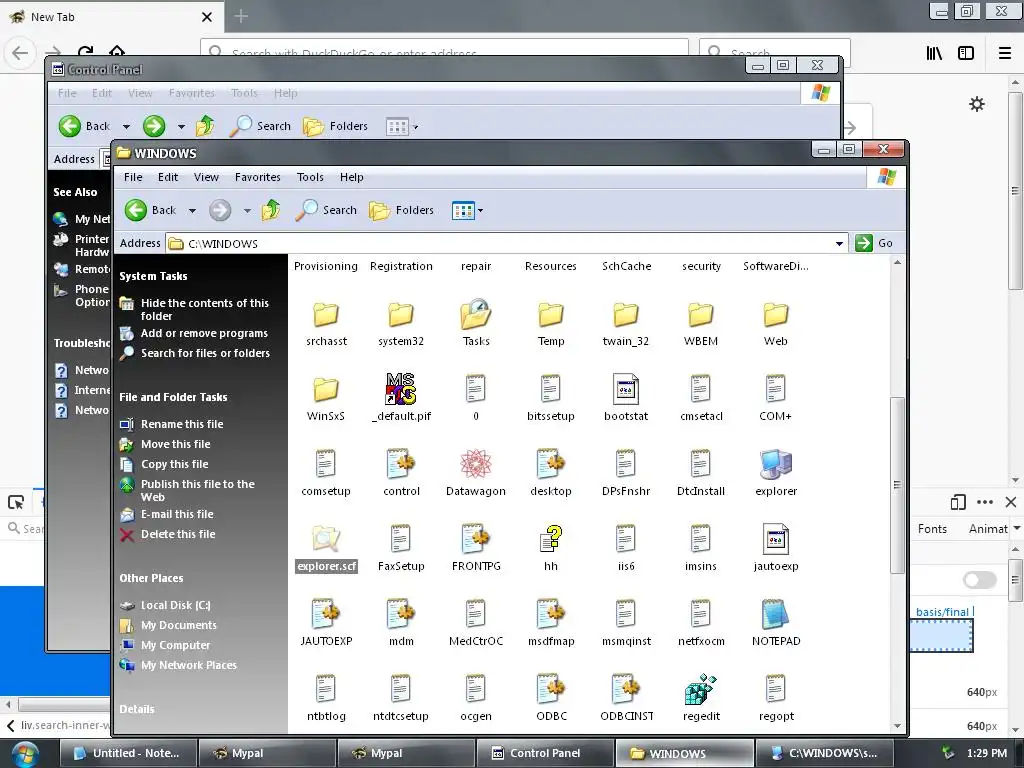Click Rename this file link
Image resolution: width=1024 pixels, height=768 pixels.
pyautogui.click(x=182, y=424)
